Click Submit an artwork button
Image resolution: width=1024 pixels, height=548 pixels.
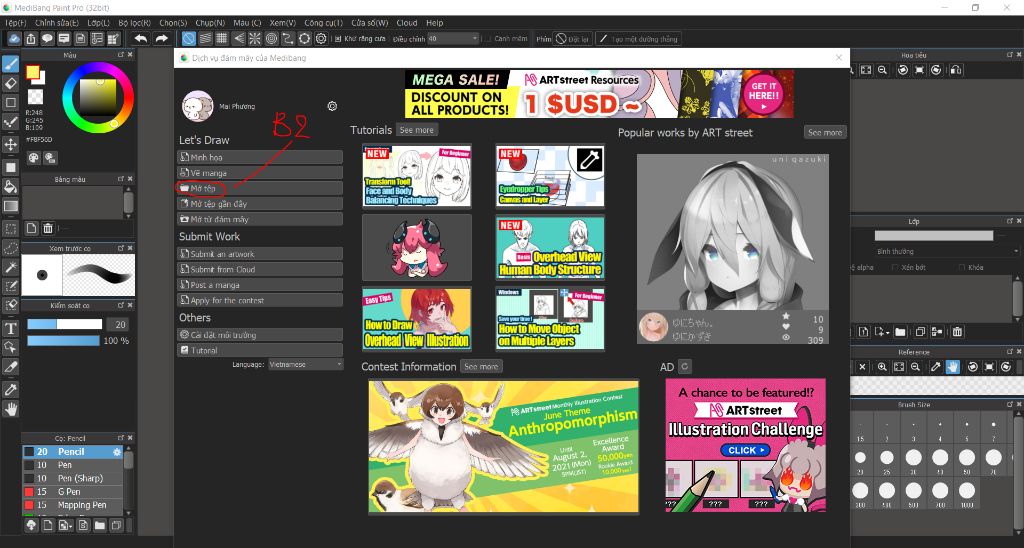coord(260,254)
